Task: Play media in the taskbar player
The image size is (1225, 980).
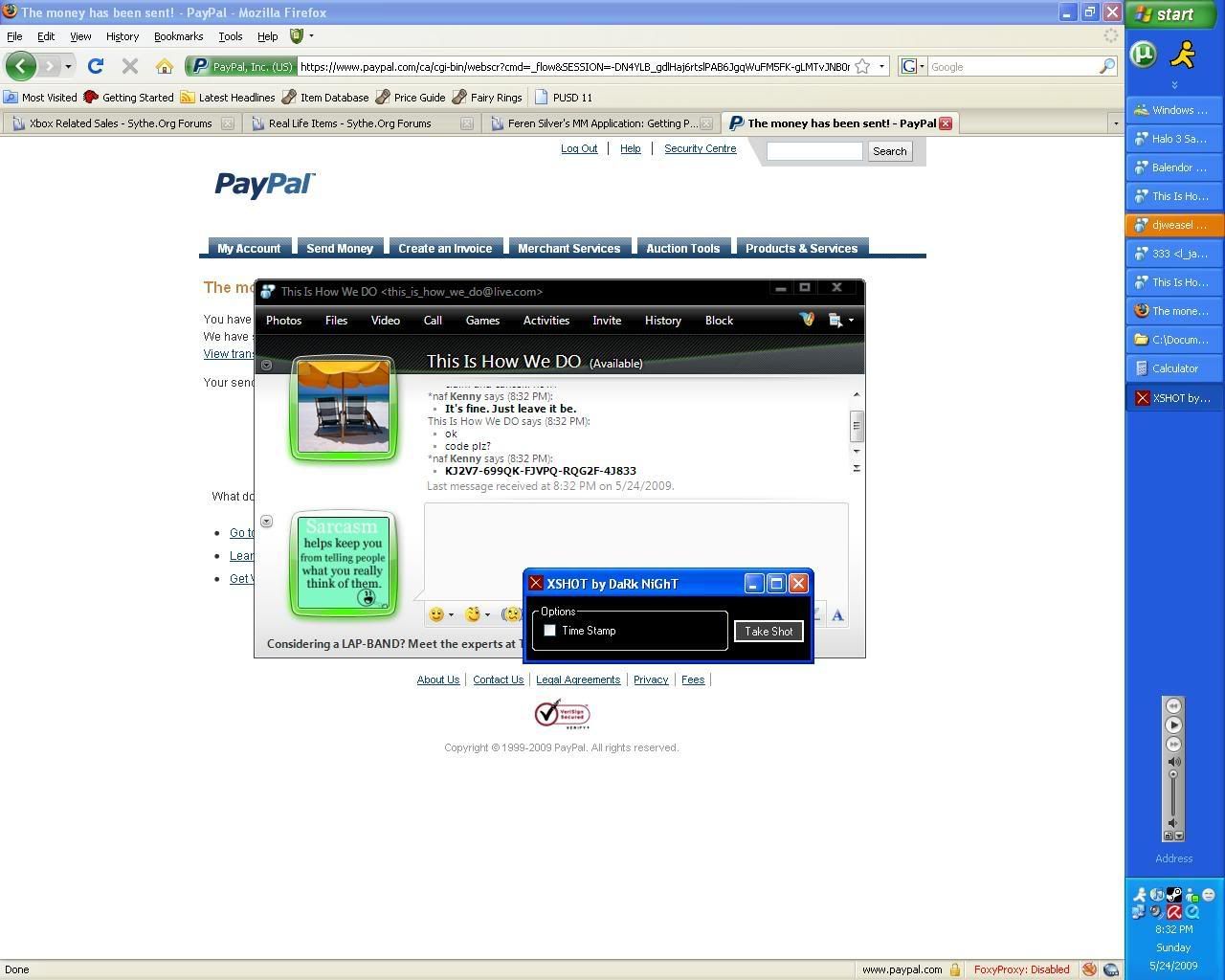Action: click(1173, 724)
